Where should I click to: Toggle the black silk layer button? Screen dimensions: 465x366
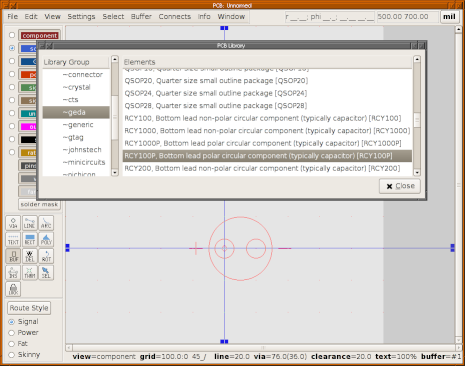[28, 139]
